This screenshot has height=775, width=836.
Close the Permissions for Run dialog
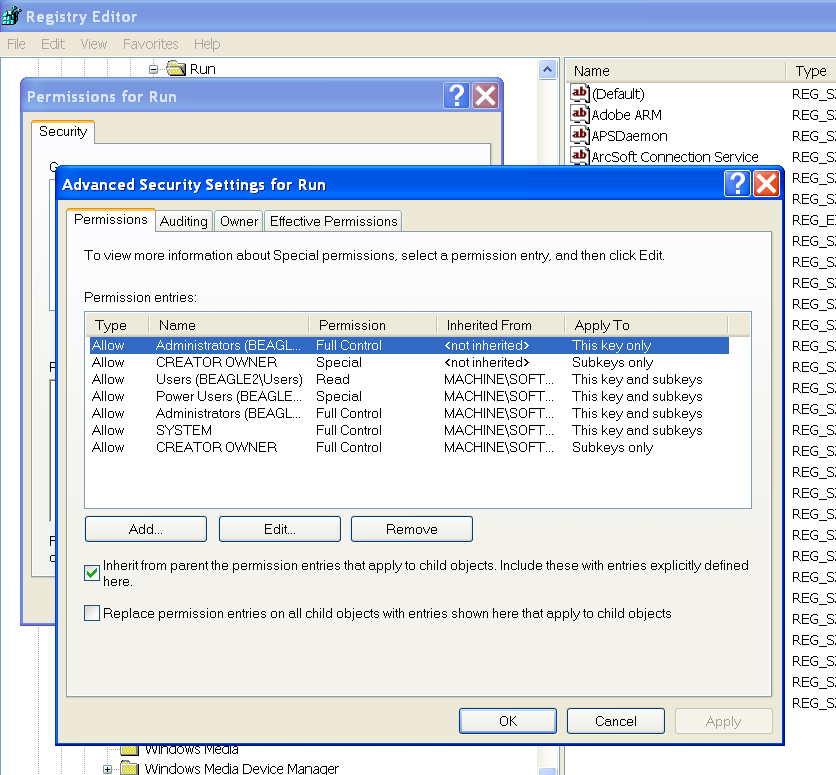pyautogui.click(x=485, y=96)
